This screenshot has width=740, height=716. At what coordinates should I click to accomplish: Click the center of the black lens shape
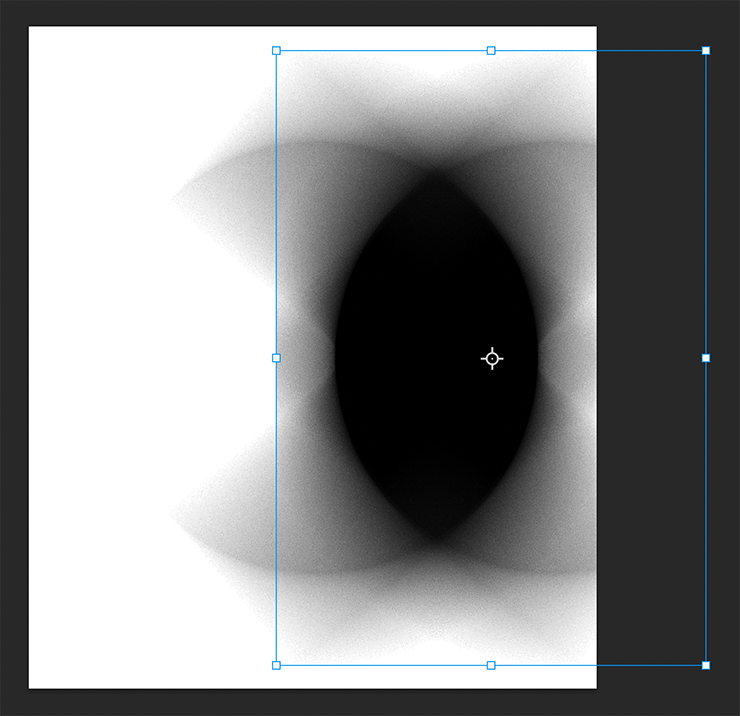436,358
